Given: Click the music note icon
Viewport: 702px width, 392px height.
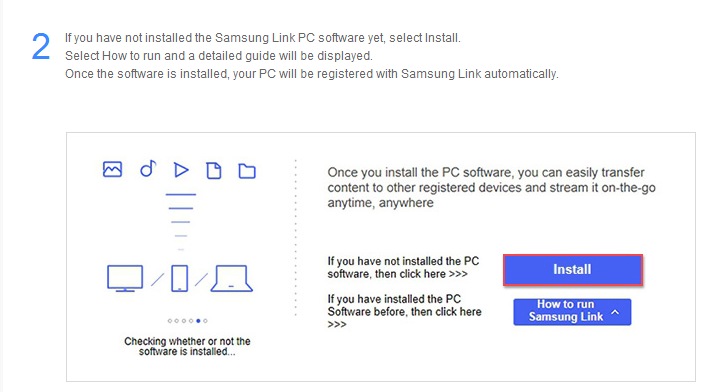Looking at the screenshot, I should point(148,169).
